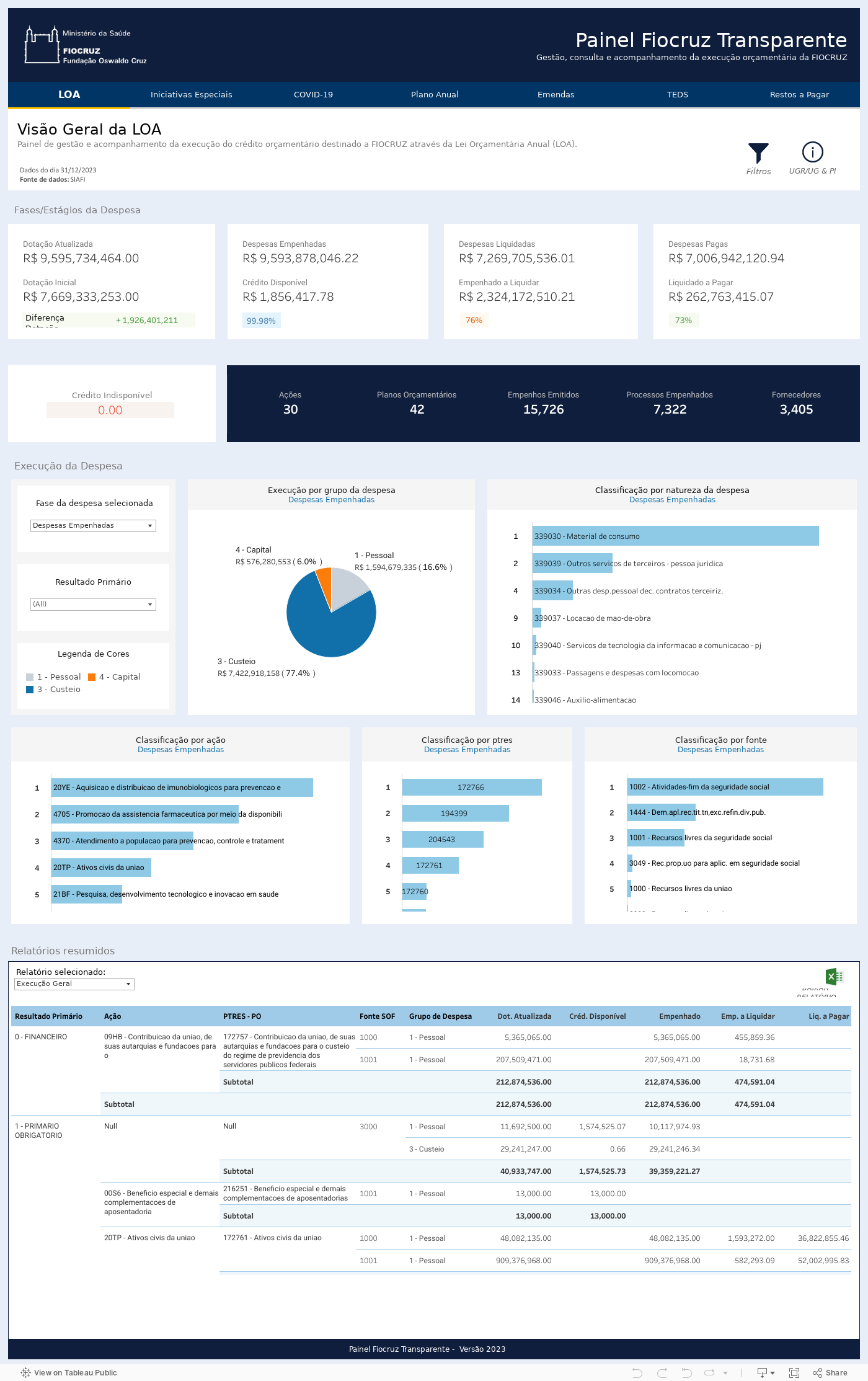The image size is (868, 1381).
Task: Open Relatório selecionado Execução Geral dropdown
Action: pyautogui.click(x=74, y=984)
